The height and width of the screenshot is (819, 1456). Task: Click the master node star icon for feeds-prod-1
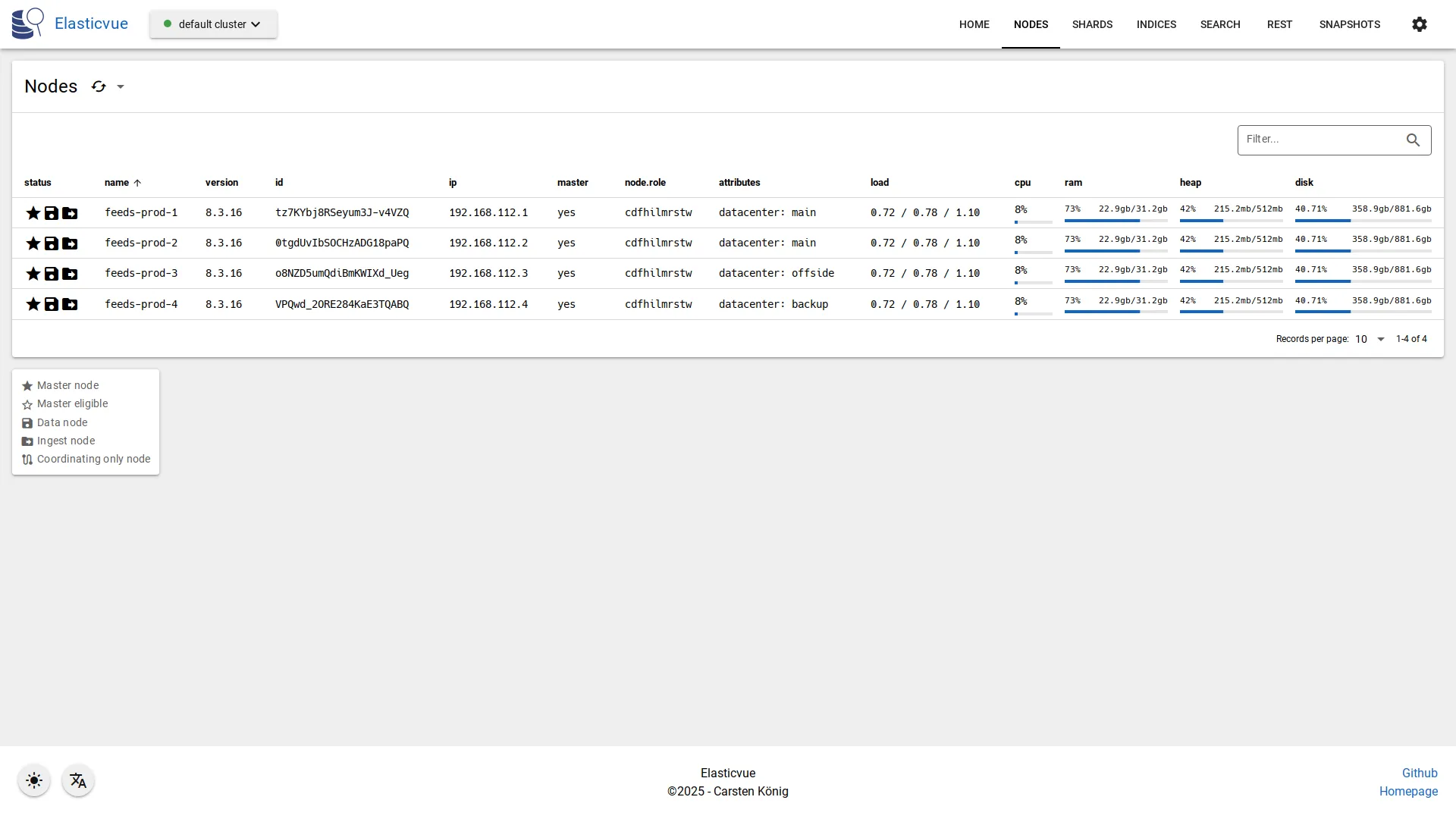pyautogui.click(x=33, y=213)
